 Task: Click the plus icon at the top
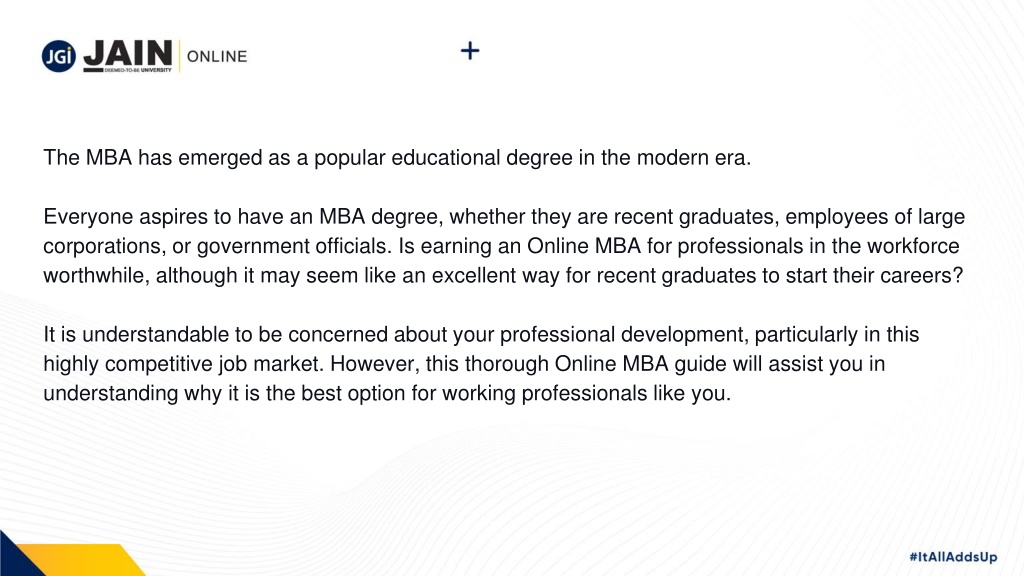click(x=470, y=50)
